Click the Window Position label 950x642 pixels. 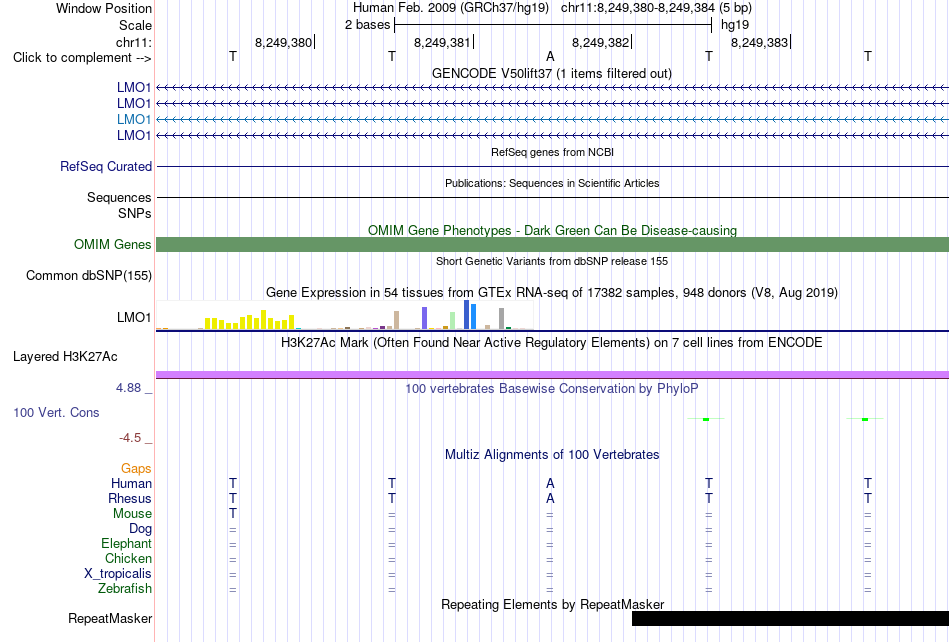pos(104,8)
